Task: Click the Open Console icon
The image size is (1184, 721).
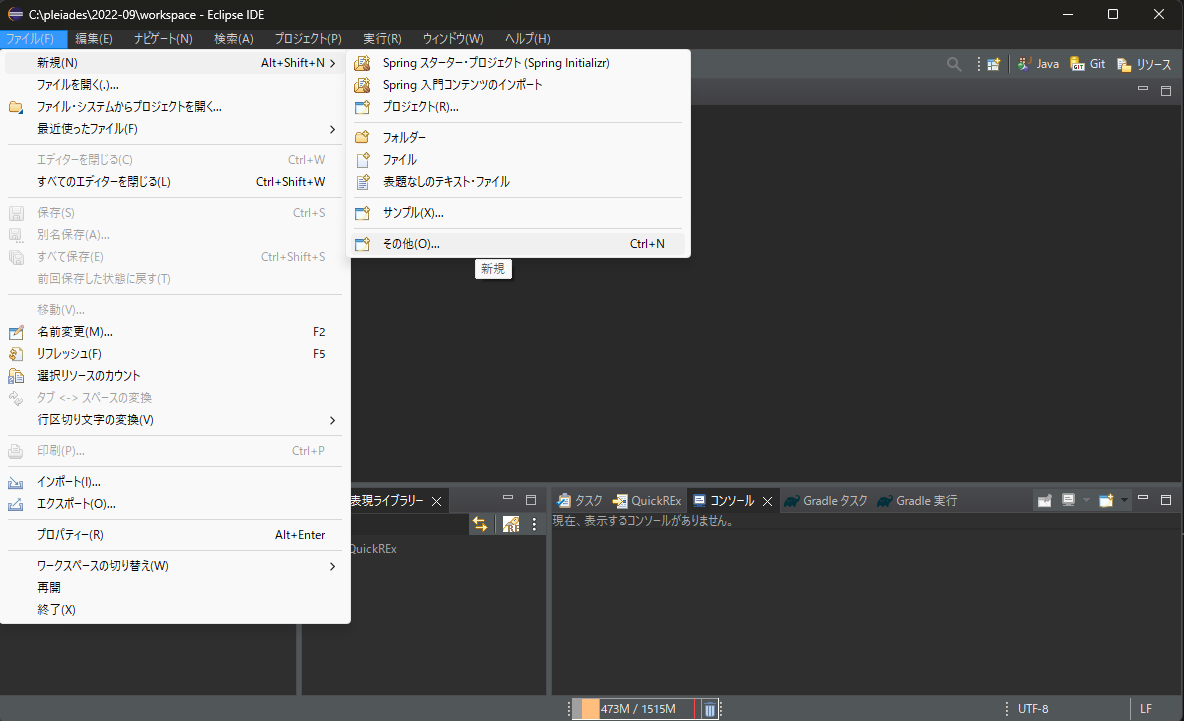Action: pos(1106,501)
